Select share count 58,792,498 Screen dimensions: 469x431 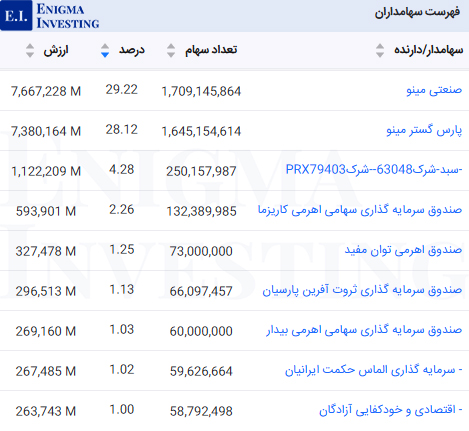pyautogui.click(x=201, y=411)
